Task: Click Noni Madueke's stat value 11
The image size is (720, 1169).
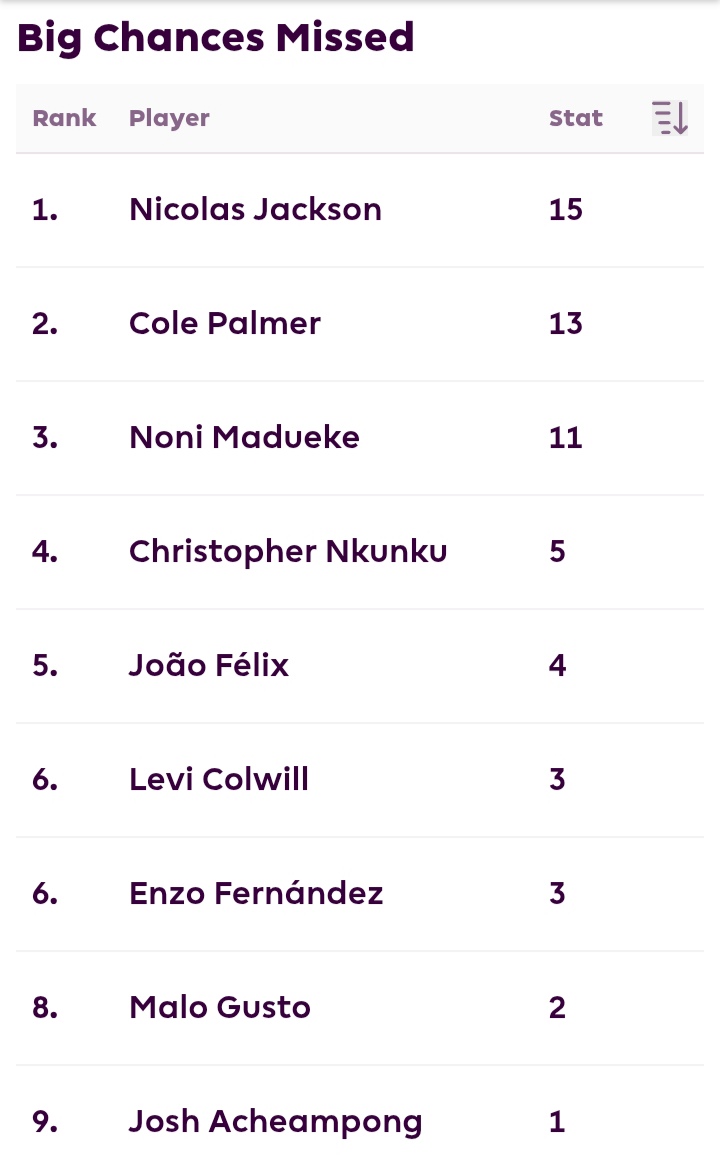Action: [x=566, y=438]
